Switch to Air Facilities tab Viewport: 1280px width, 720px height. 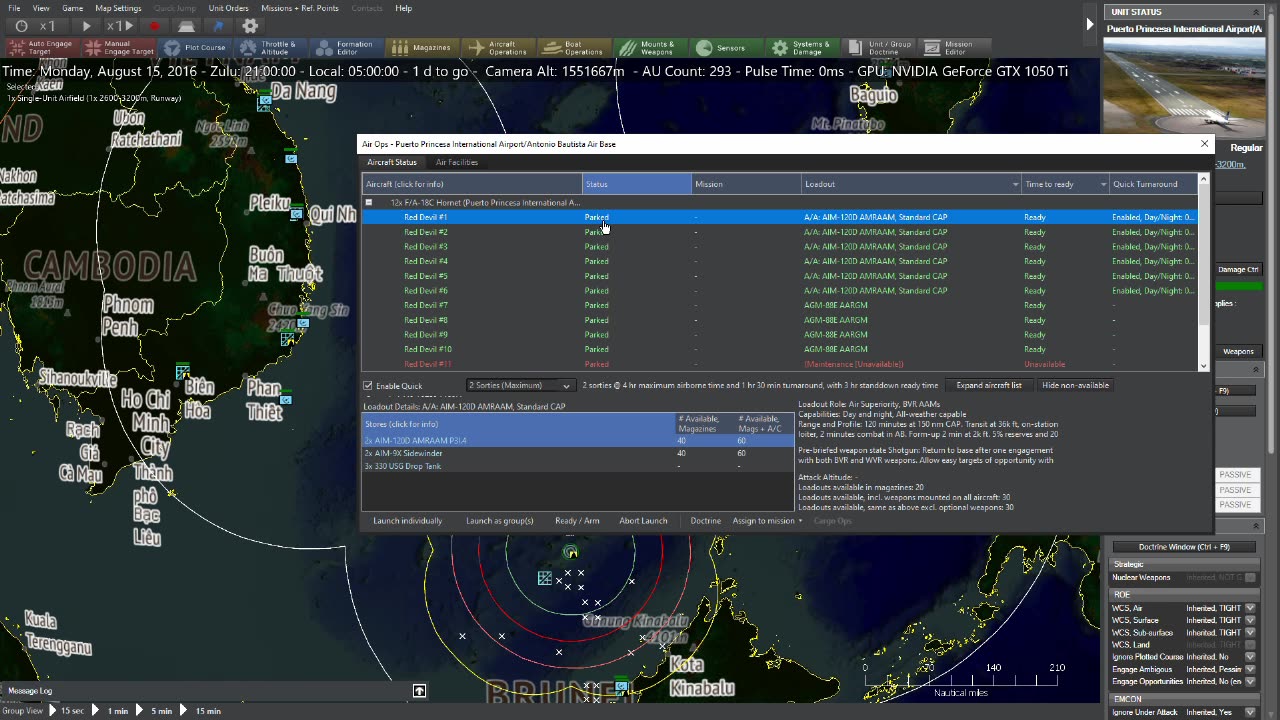point(457,162)
